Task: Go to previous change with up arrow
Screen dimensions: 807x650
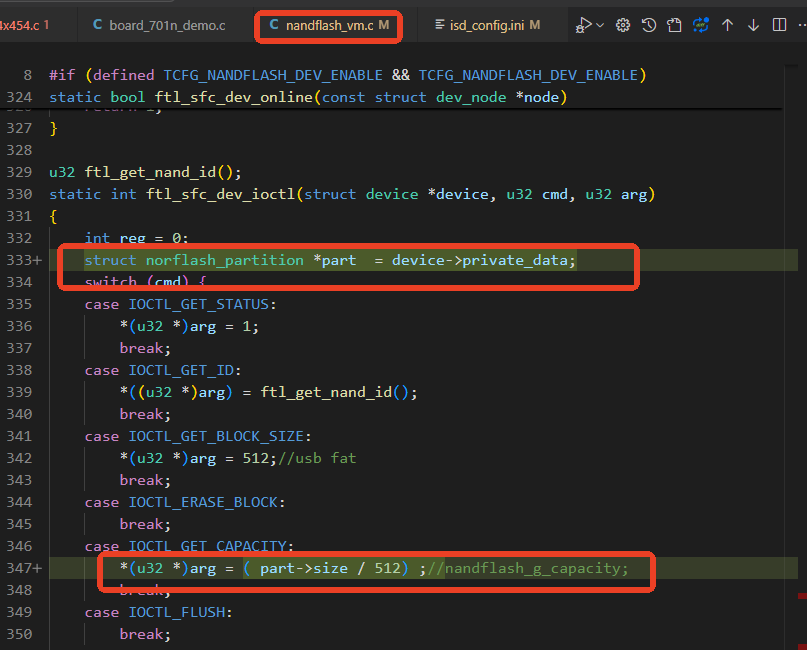Action: (727, 25)
